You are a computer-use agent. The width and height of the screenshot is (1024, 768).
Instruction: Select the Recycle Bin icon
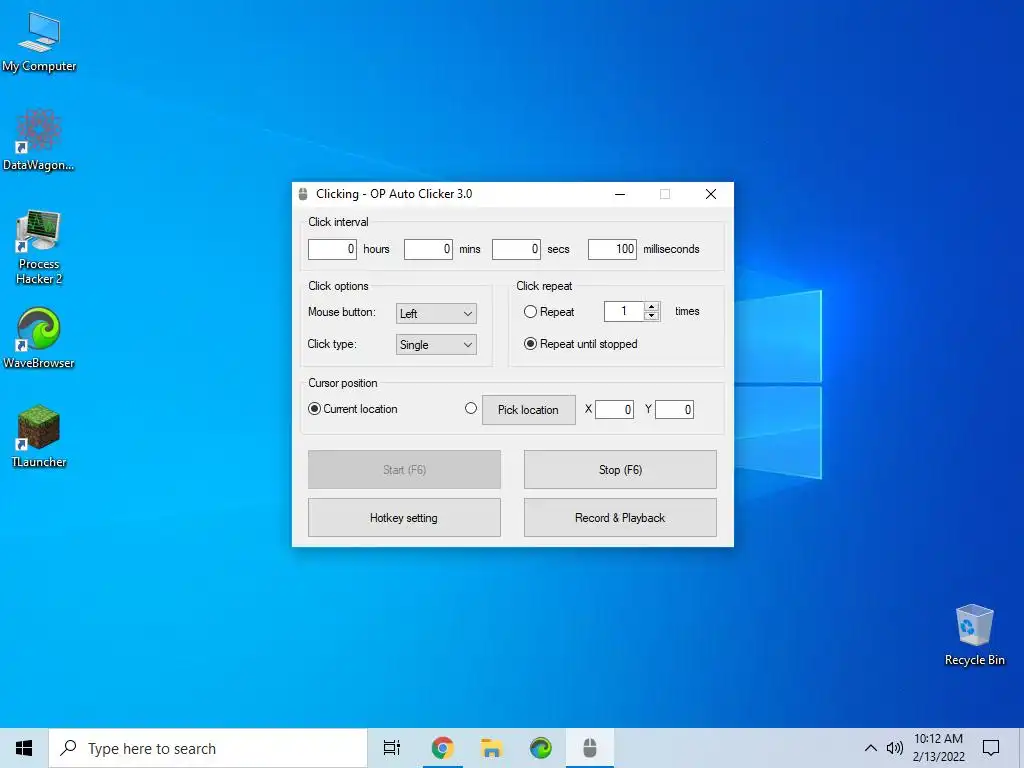[x=974, y=635]
